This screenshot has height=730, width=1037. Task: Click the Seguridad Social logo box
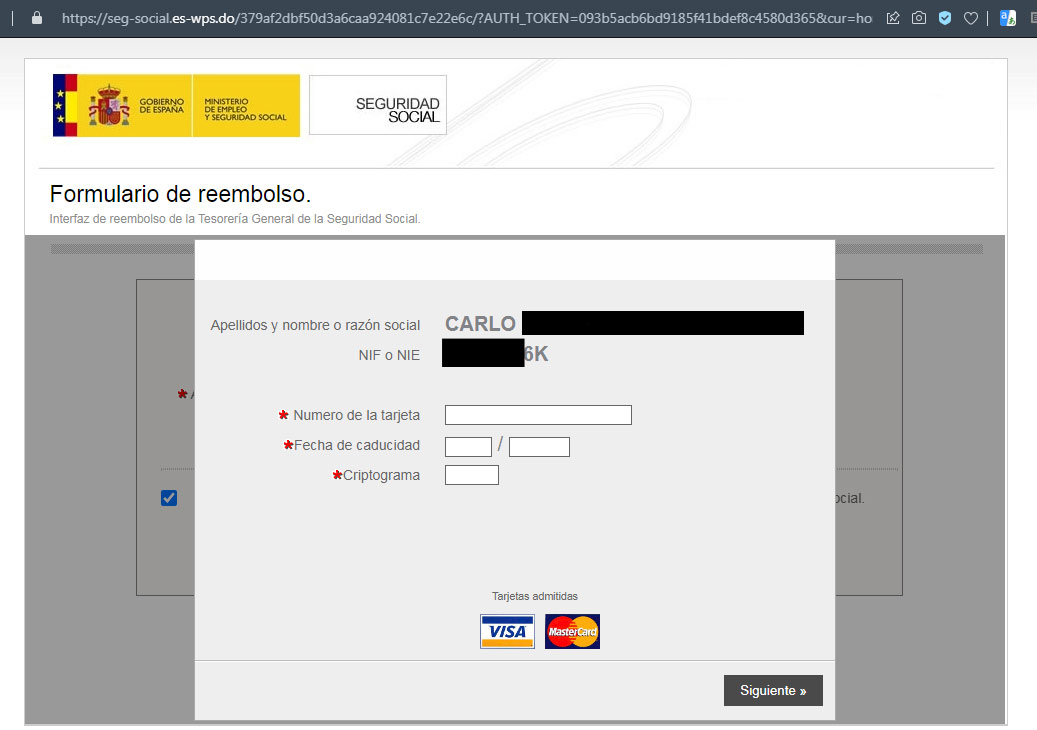coord(378,105)
